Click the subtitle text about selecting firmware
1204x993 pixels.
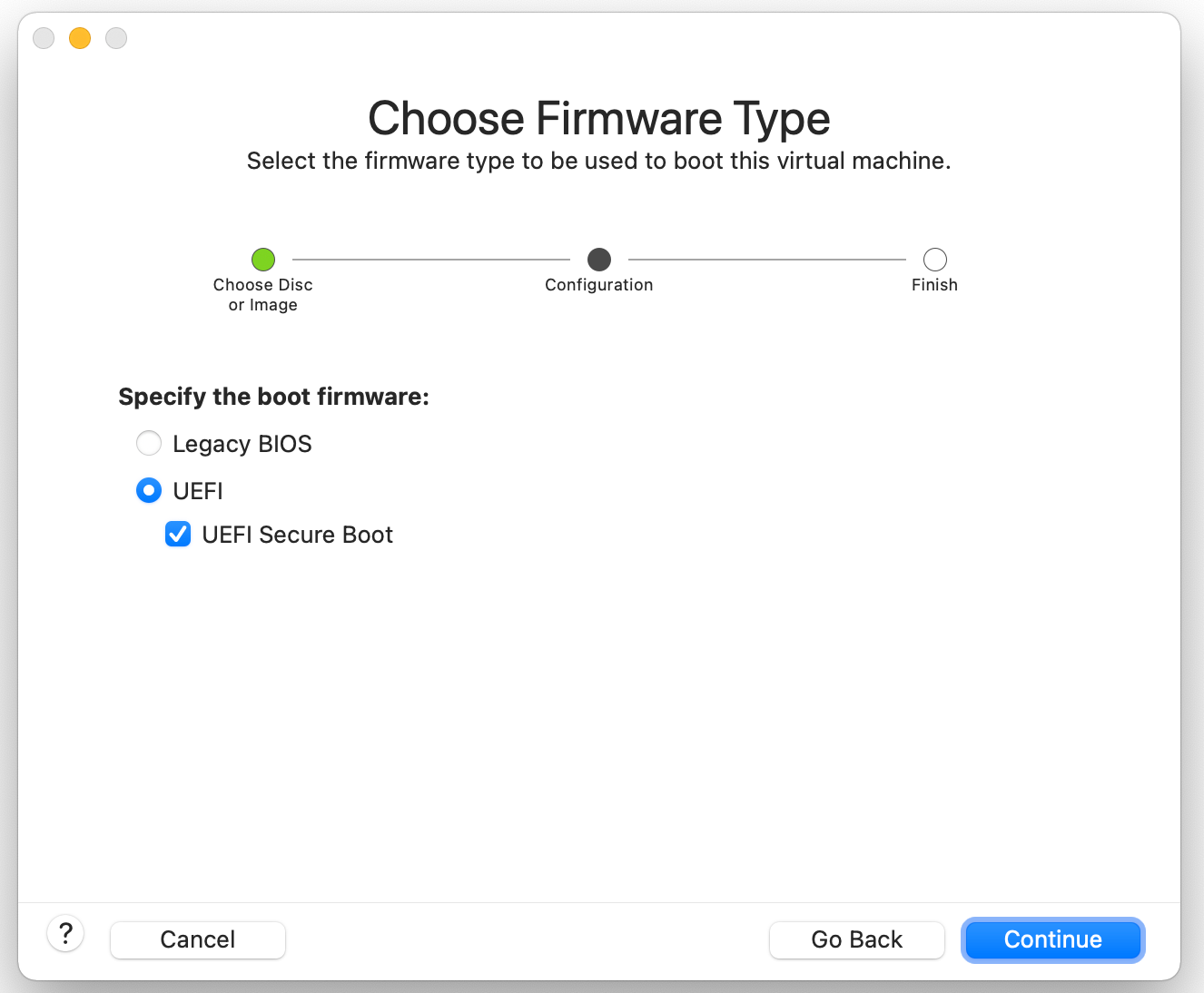coord(599,161)
